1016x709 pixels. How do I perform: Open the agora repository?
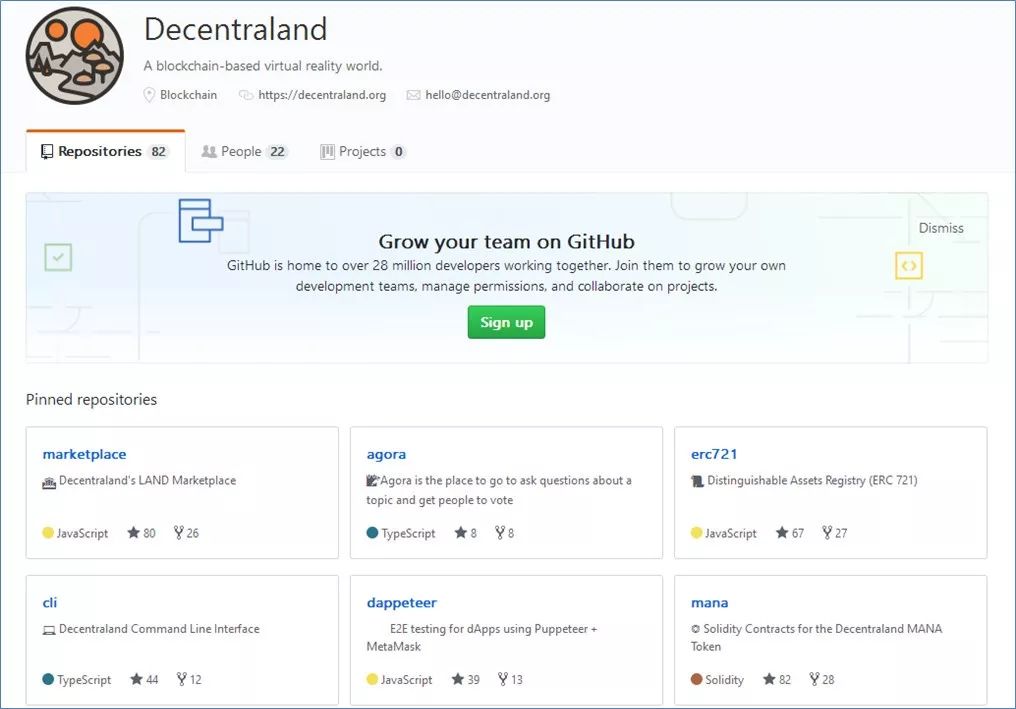386,454
